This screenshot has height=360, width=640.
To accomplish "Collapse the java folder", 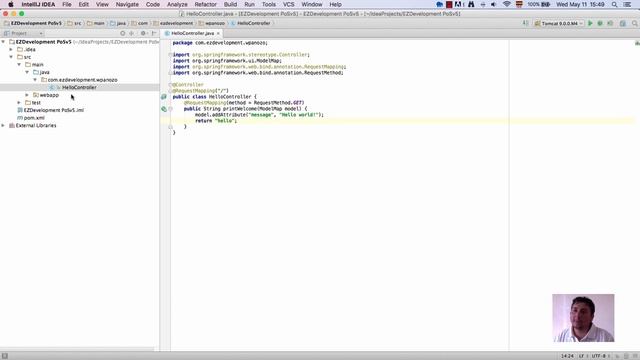I will pos(27,72).
